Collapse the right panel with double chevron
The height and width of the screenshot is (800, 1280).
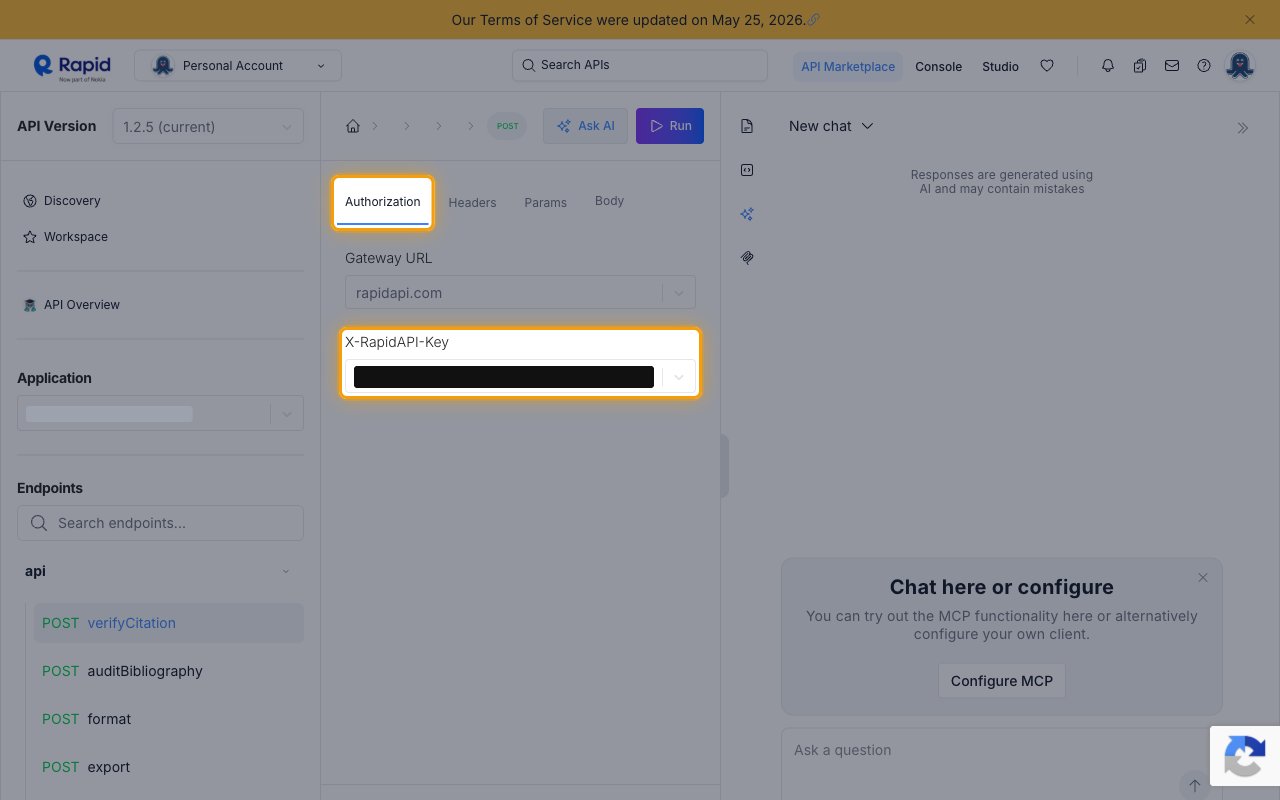[x=1242, y=128]
